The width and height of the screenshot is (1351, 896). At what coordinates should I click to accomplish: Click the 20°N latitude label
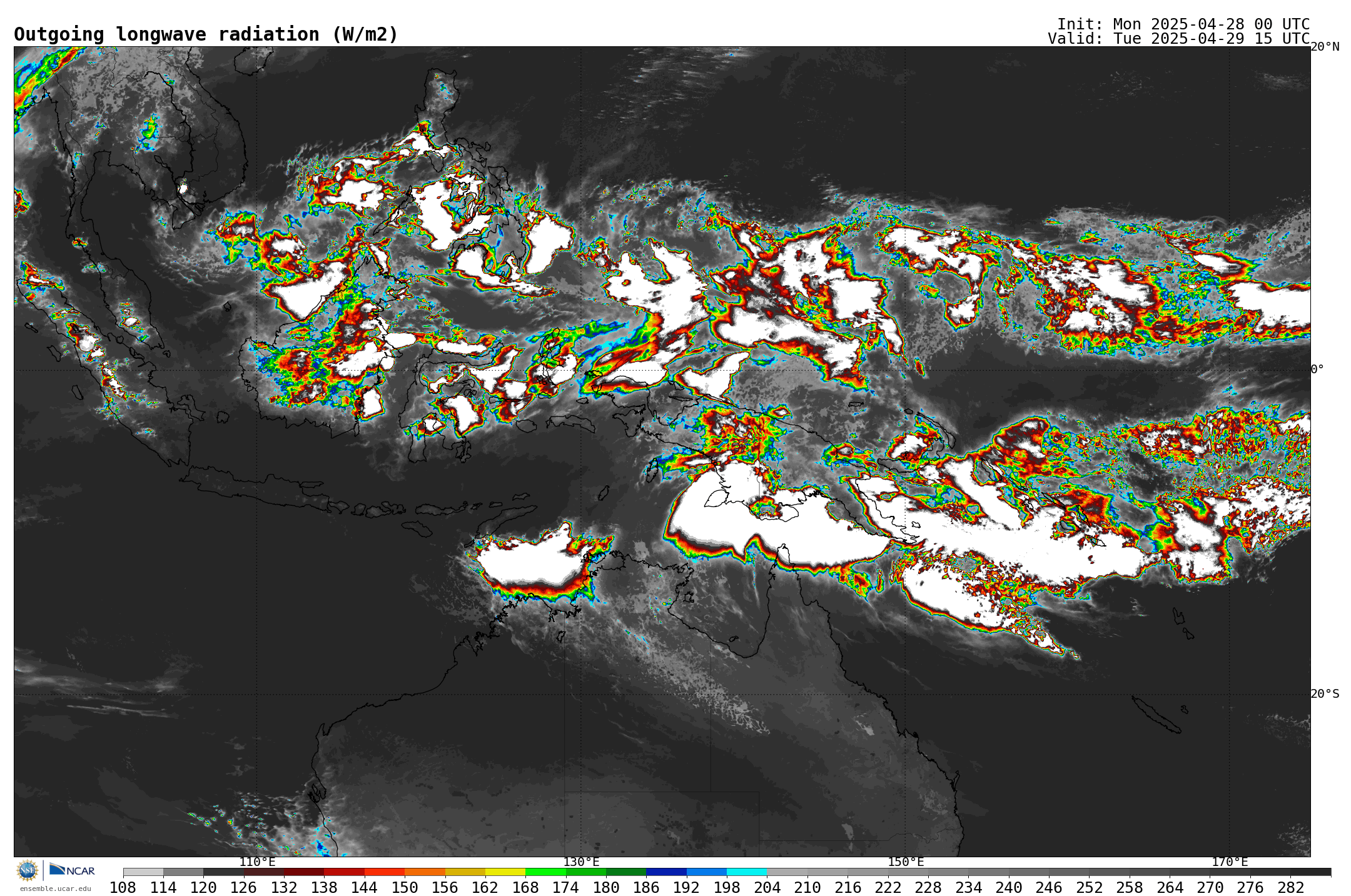click(1325, 47)
